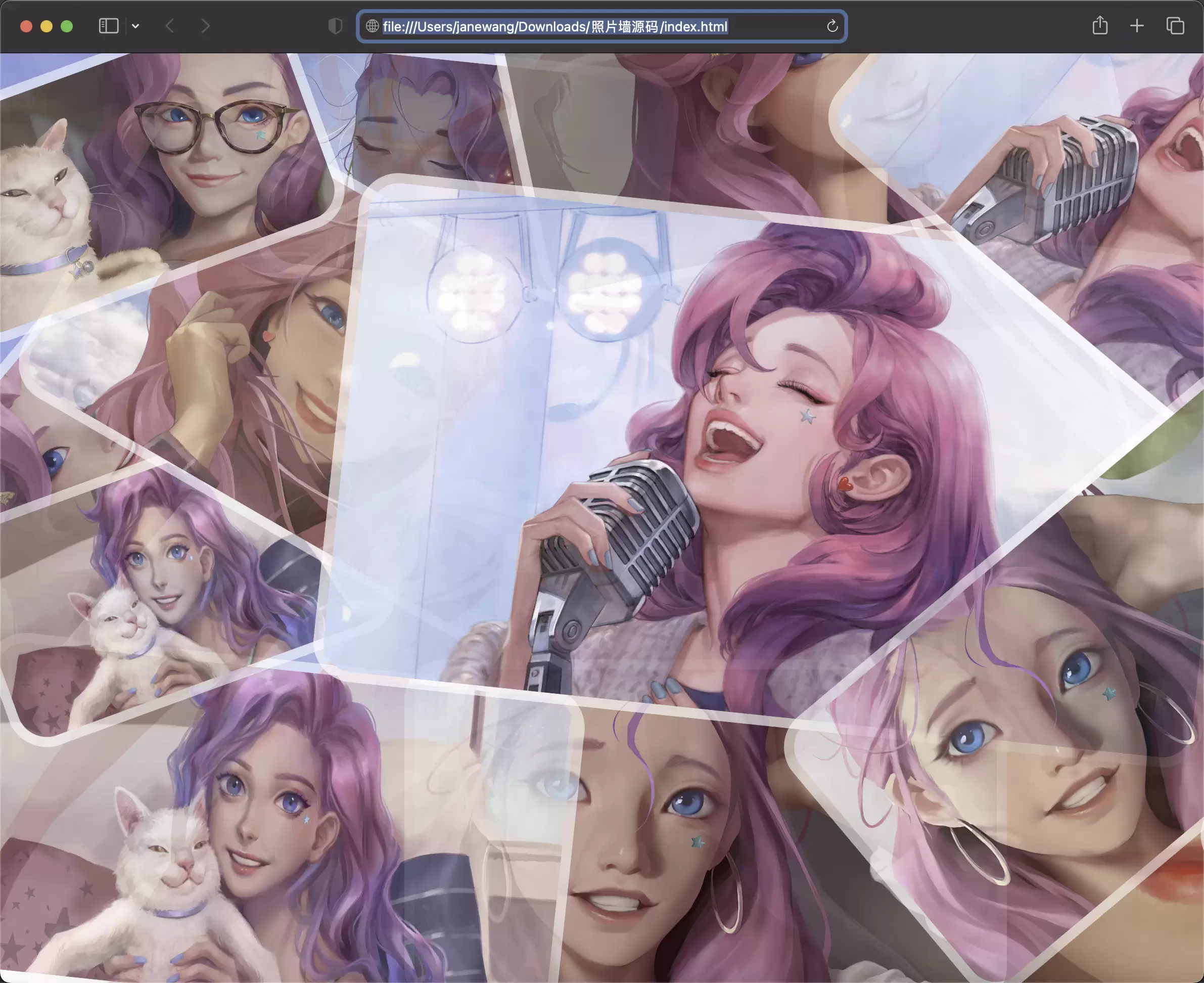This screenshot has height=983, width=1204.
Task: Go back to the previous page
Action: [x=170, y=26]
